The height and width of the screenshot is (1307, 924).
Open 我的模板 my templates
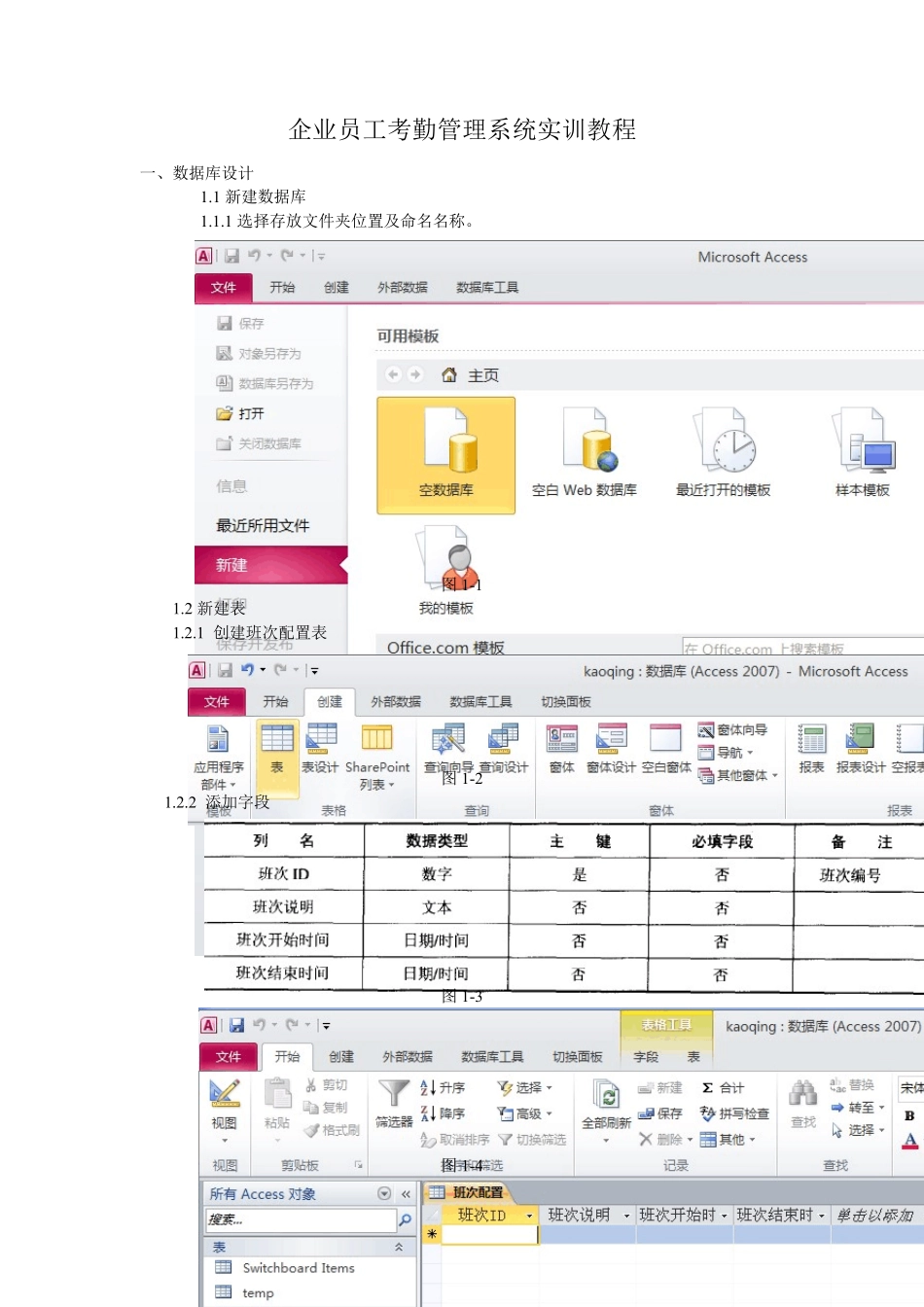click(446, 571)
